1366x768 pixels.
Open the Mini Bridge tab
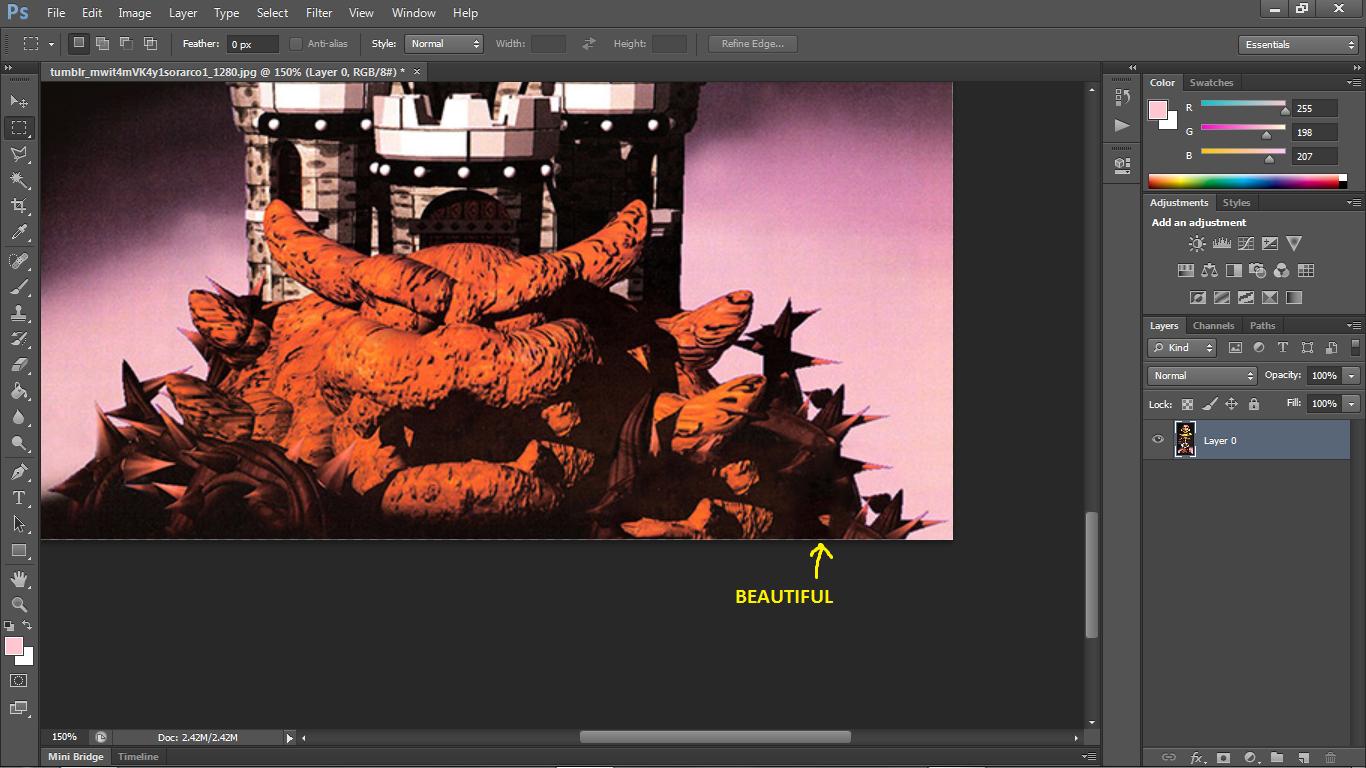click(x=76, y=757)
